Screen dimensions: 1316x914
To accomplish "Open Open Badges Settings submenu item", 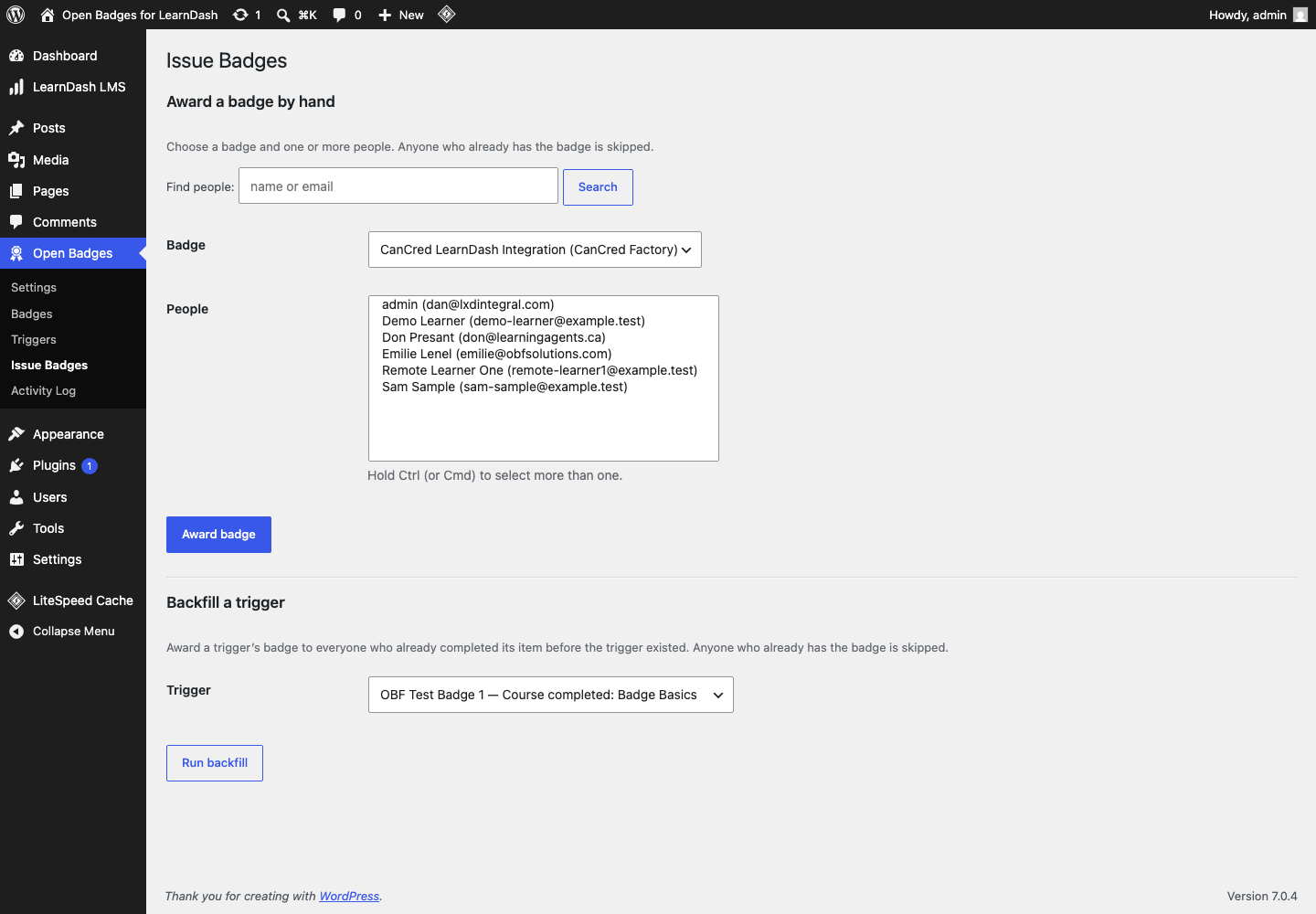I will click(34, 288).
